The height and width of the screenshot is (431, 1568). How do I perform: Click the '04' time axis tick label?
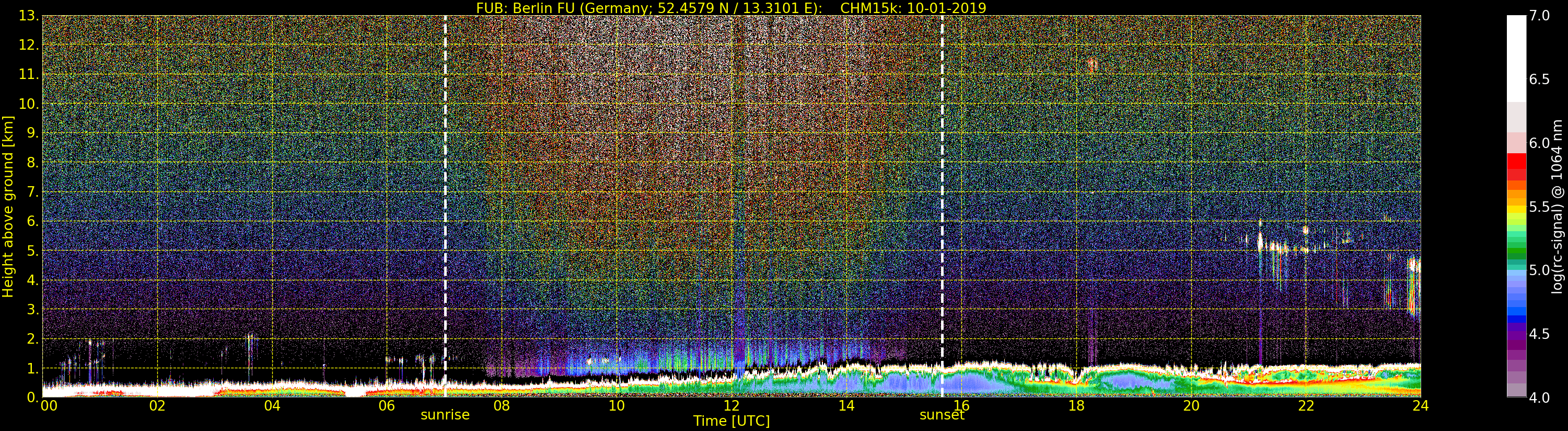point(272,406)
